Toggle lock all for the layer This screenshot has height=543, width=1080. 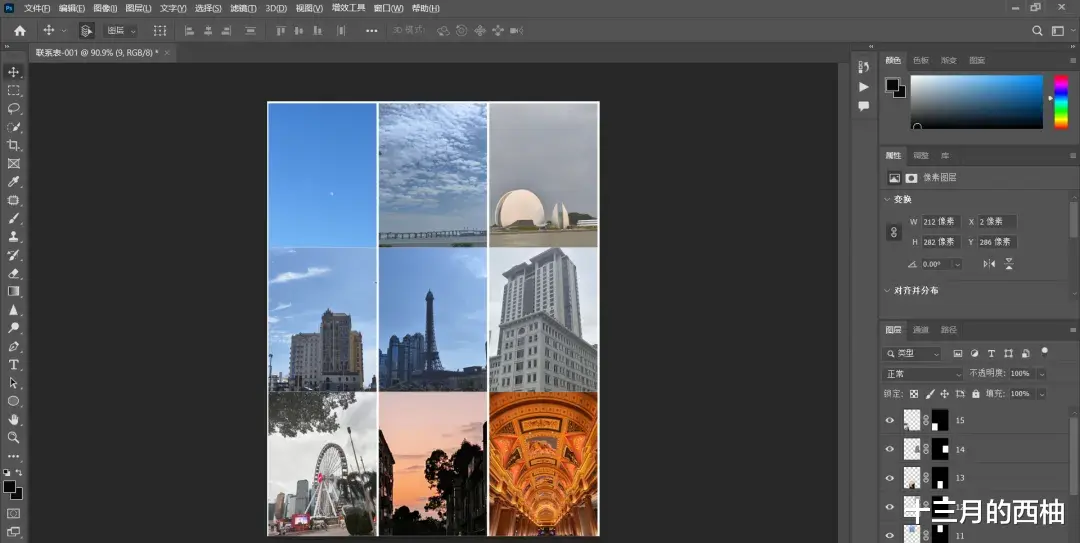[x=975, y=394]
